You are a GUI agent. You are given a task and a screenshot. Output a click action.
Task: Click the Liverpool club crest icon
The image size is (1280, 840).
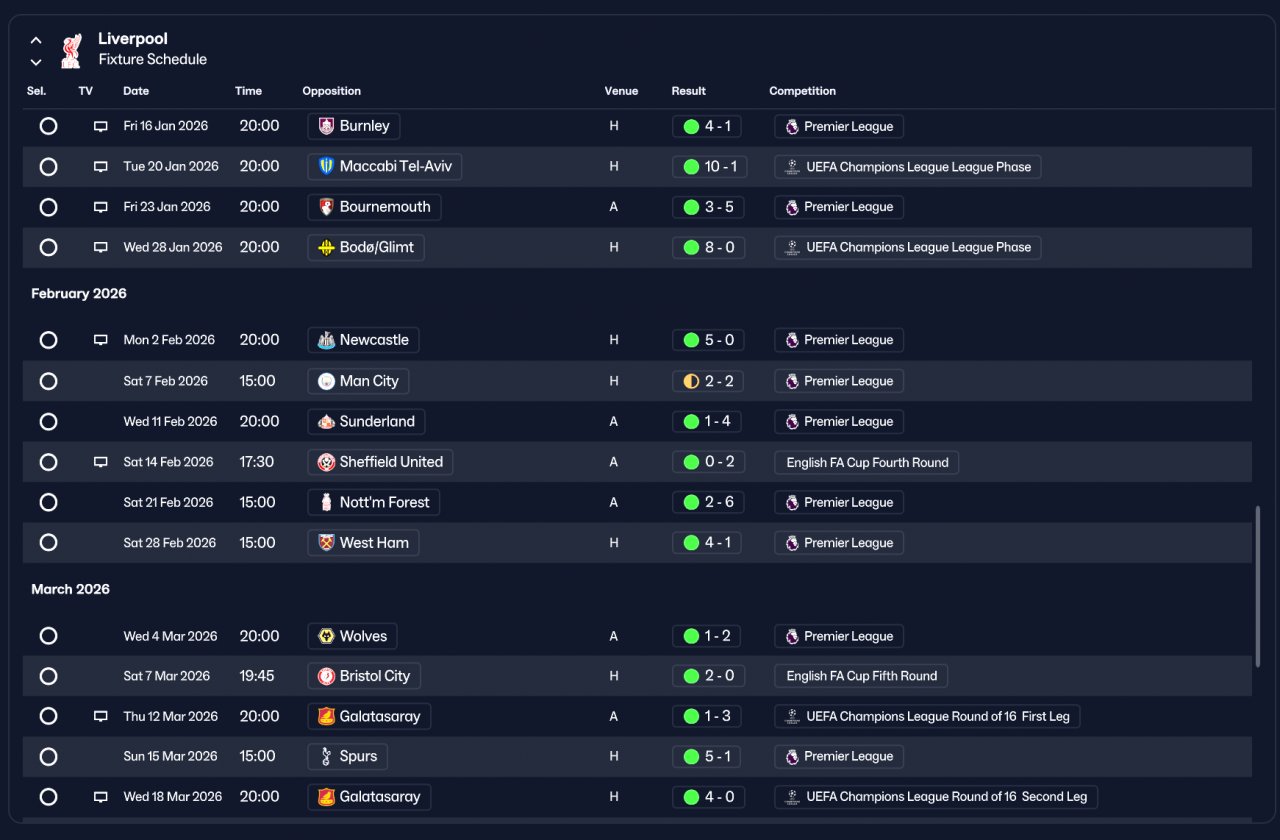(70, 50)
